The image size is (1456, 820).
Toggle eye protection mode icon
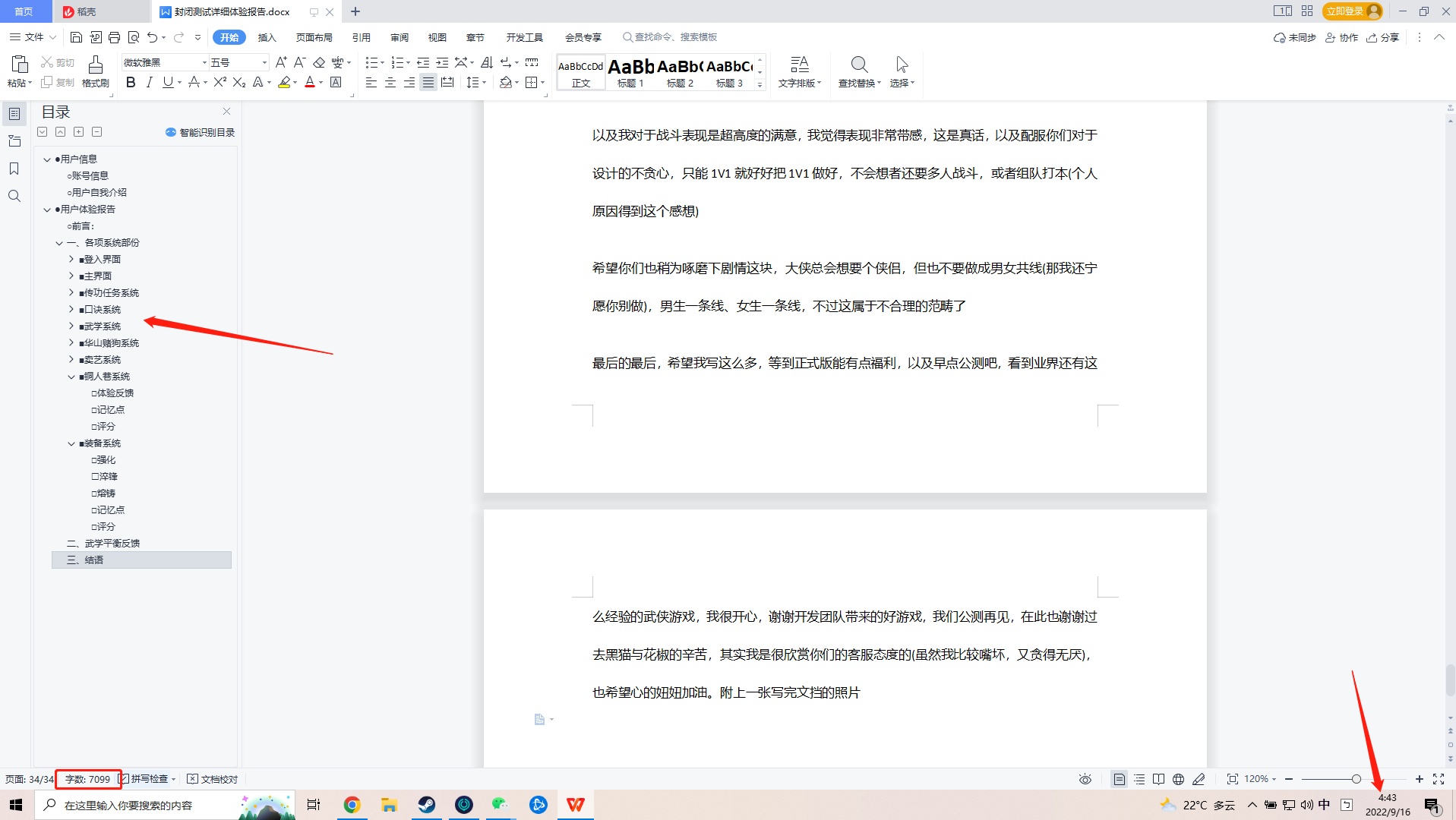click(1085, 779)
